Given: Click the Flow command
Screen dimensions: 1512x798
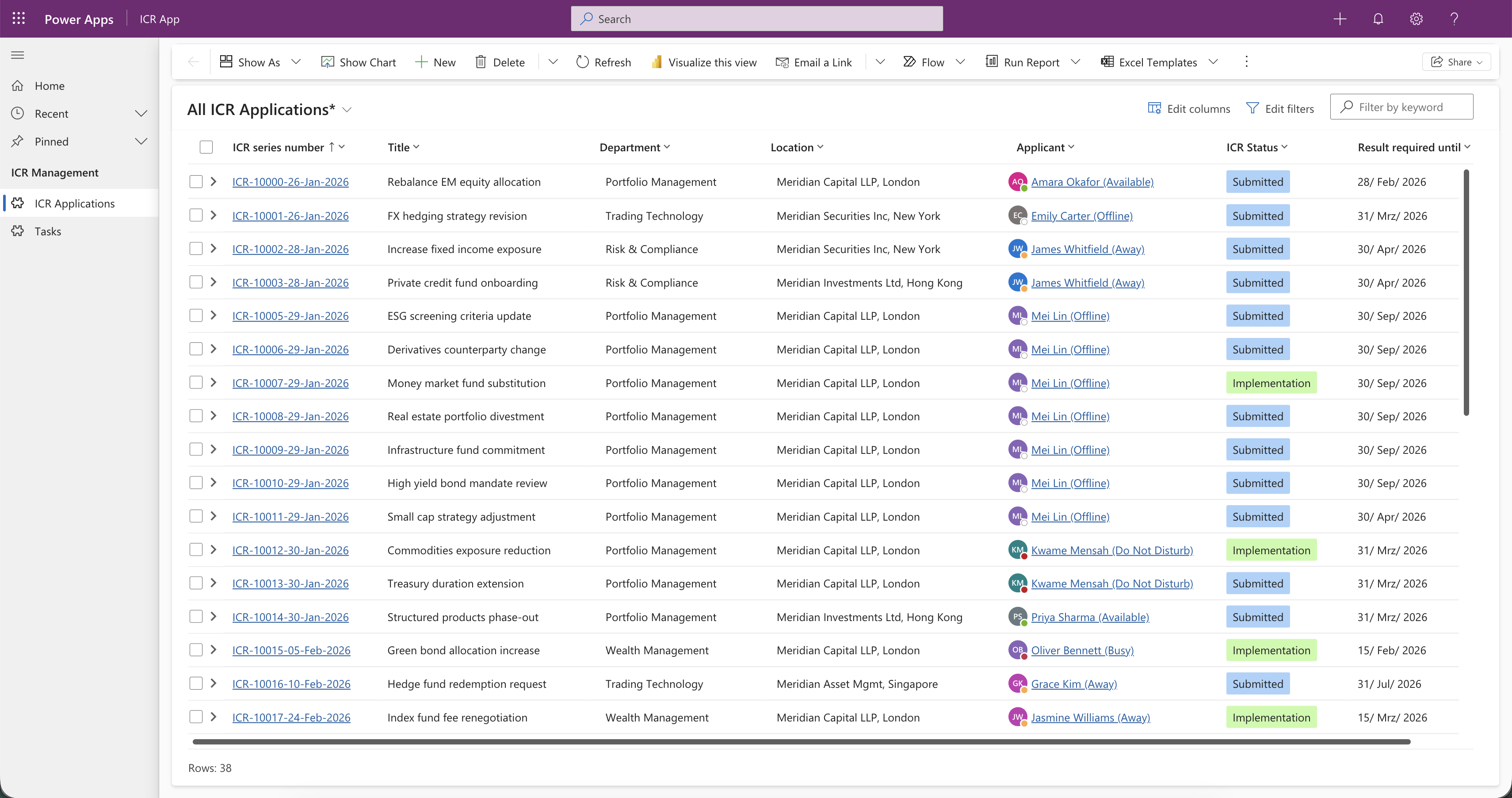Looking at the screenshot, I should pyautogui.click(x=923, y=61).
